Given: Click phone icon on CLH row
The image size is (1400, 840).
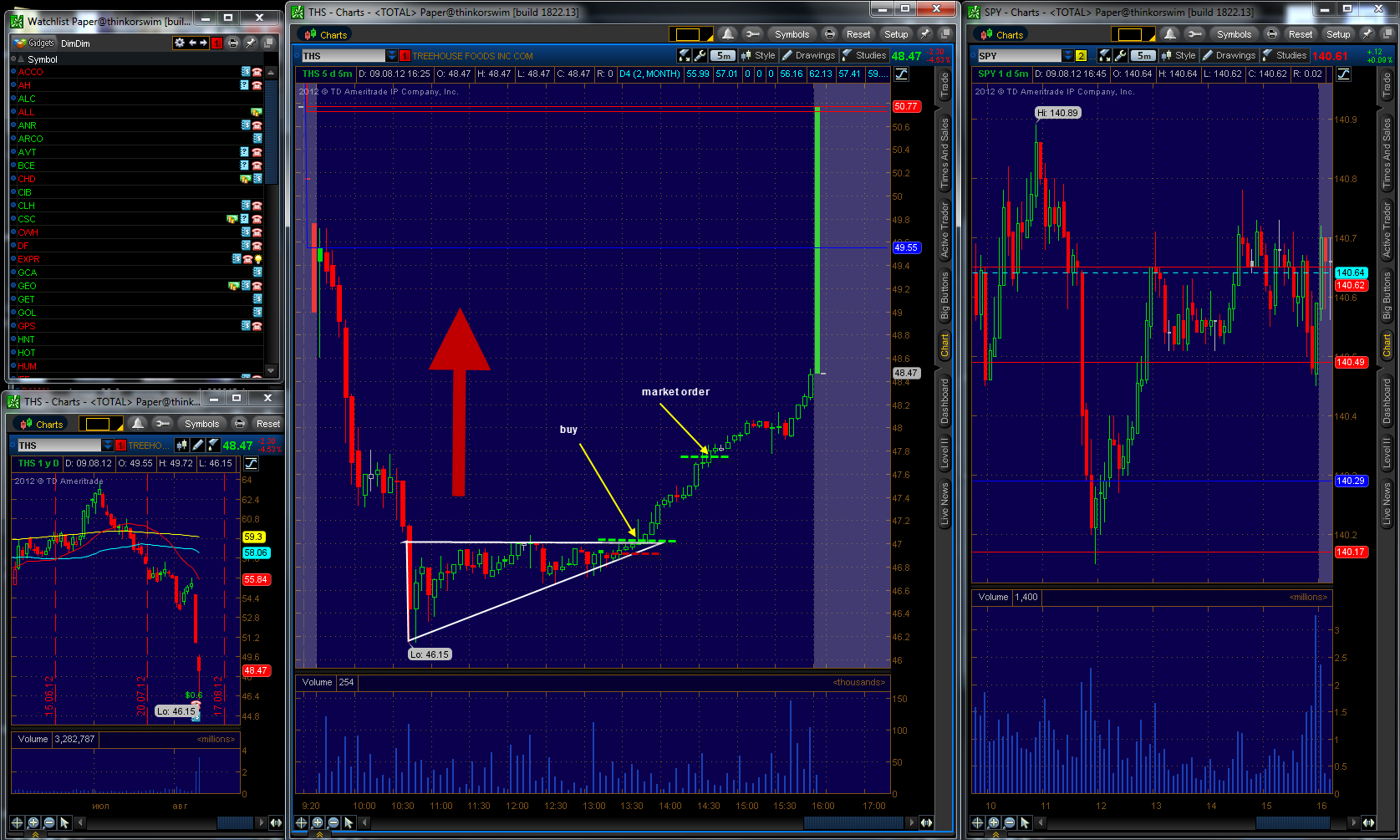Looking at the screenshot, I should [x=257, y=206].
